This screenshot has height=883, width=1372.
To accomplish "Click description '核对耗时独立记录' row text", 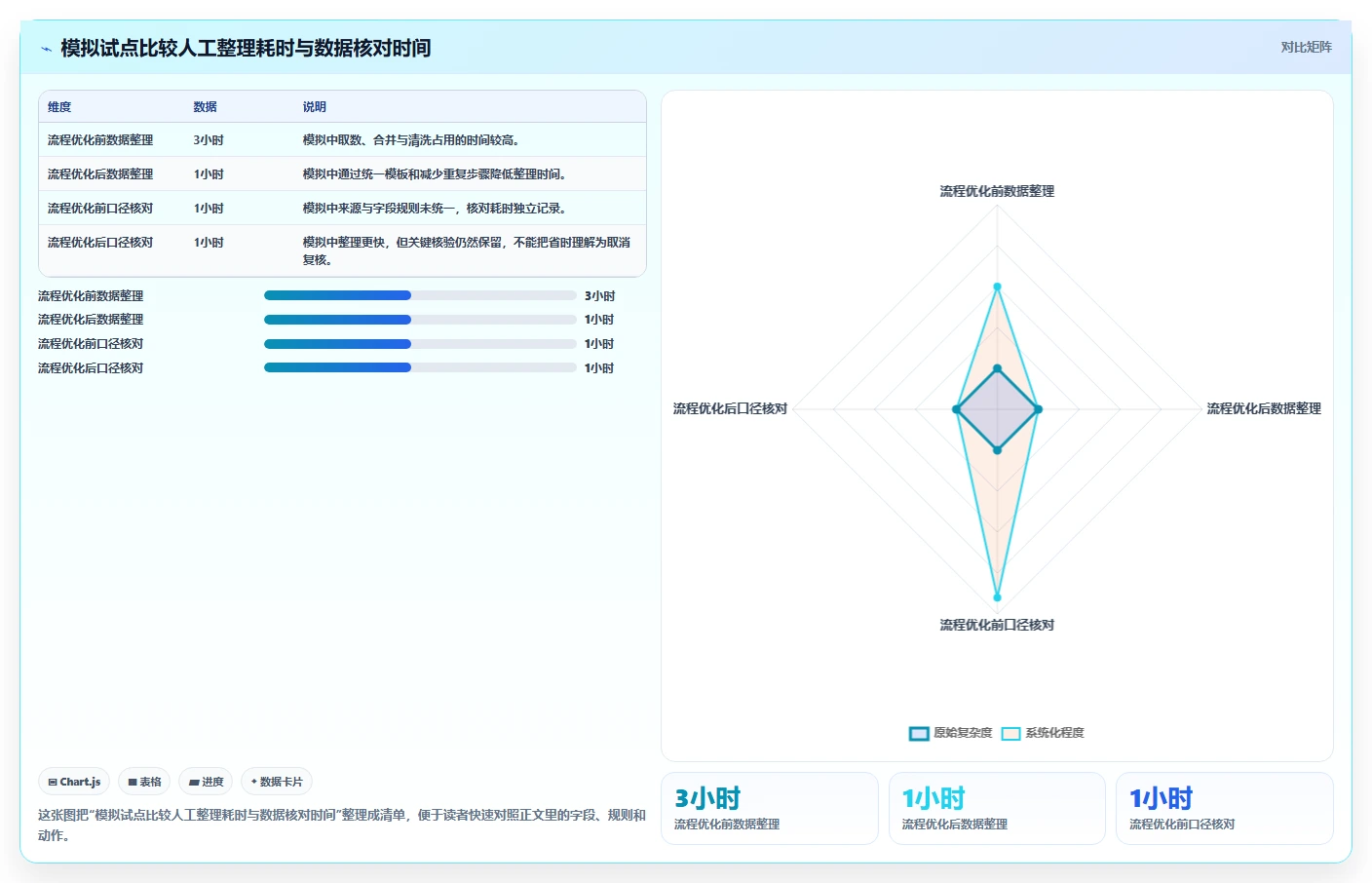I will [435, 209].
